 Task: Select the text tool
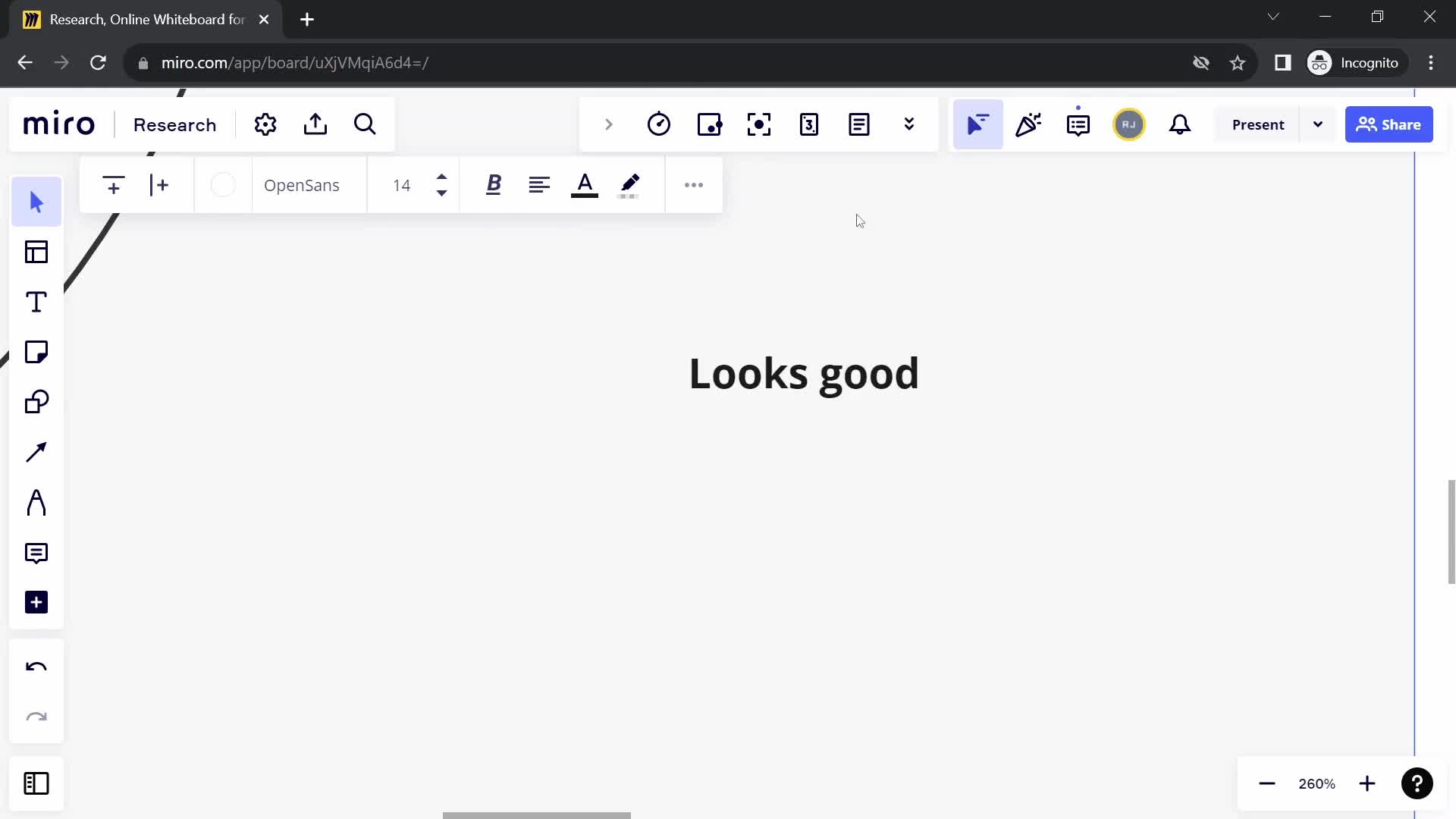(36, 303)
